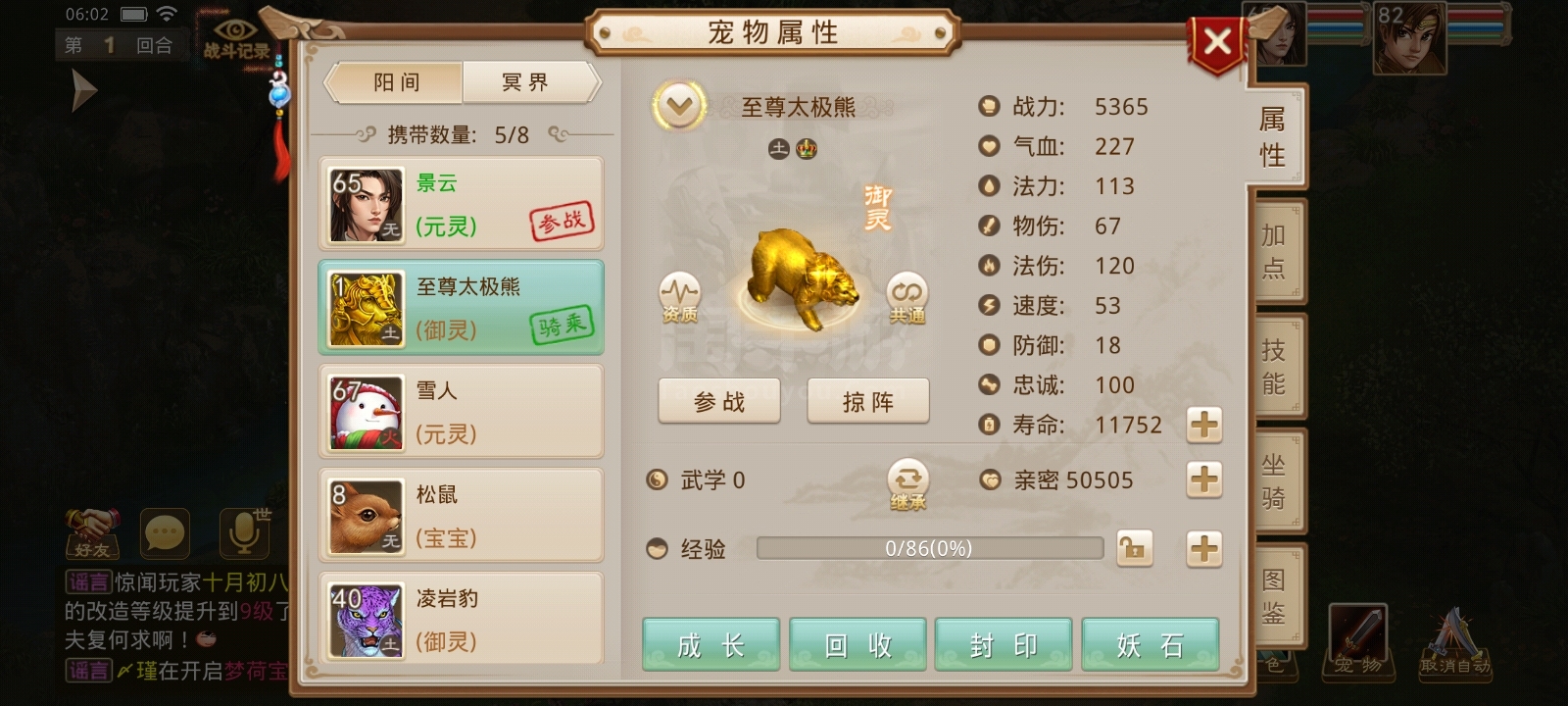Toggle the voice microphone button
This screenshot has height=706, width=1568.
tap(243, 532)
